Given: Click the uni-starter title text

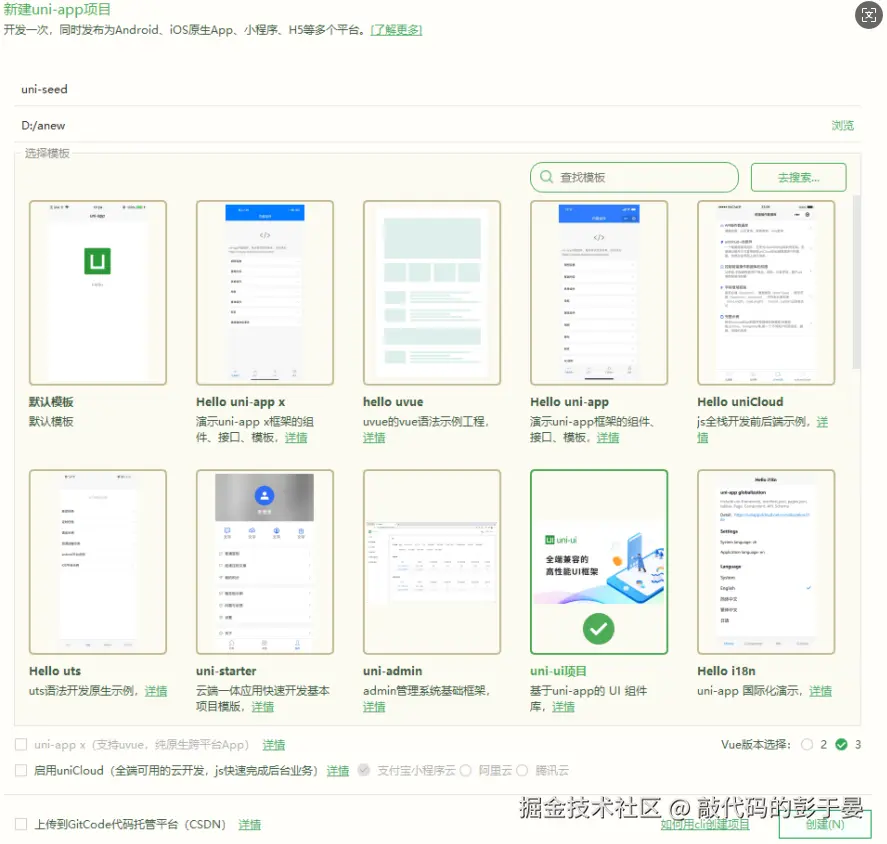Looking at the screenshot, I should 226,671.
